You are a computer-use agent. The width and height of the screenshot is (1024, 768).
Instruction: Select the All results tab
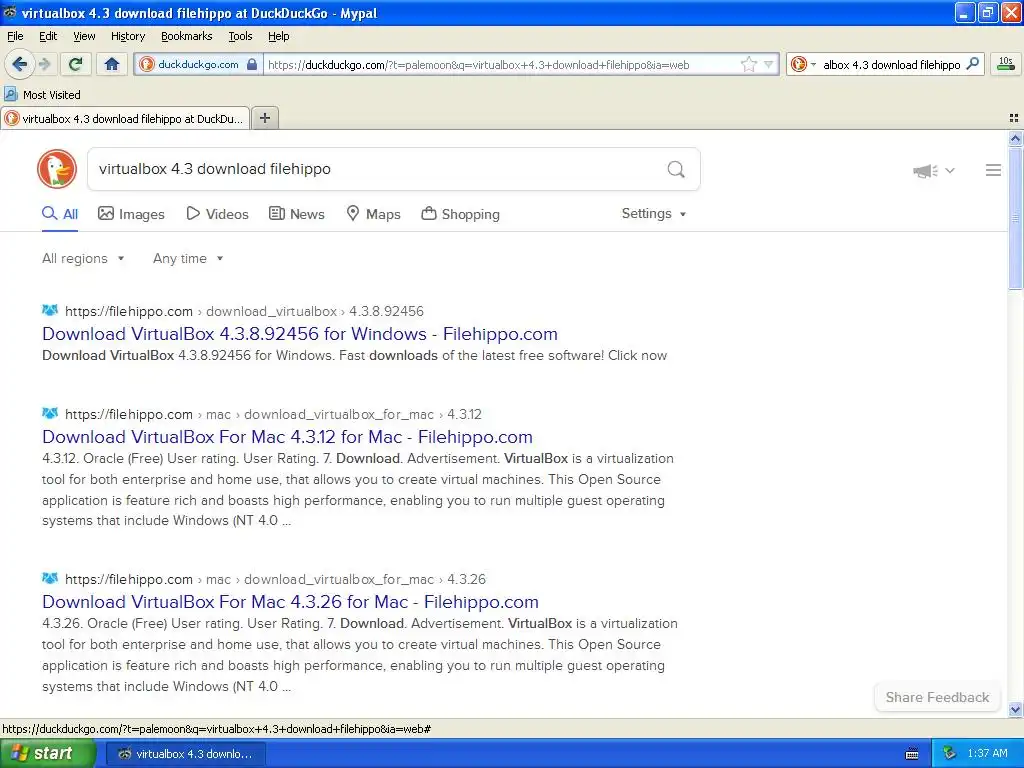coord(60,214)
